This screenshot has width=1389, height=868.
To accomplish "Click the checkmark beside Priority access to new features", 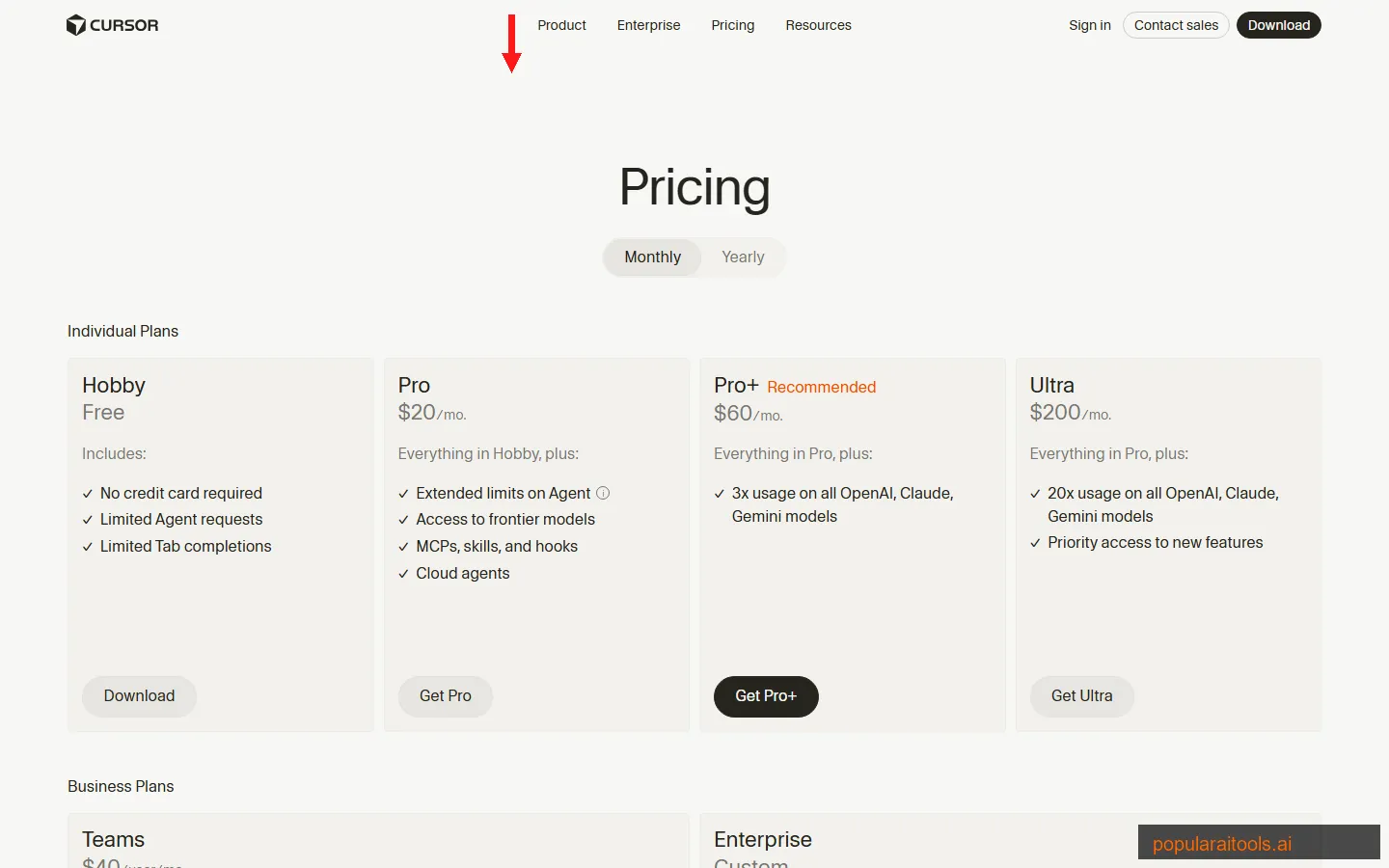I will point(1035,542).
